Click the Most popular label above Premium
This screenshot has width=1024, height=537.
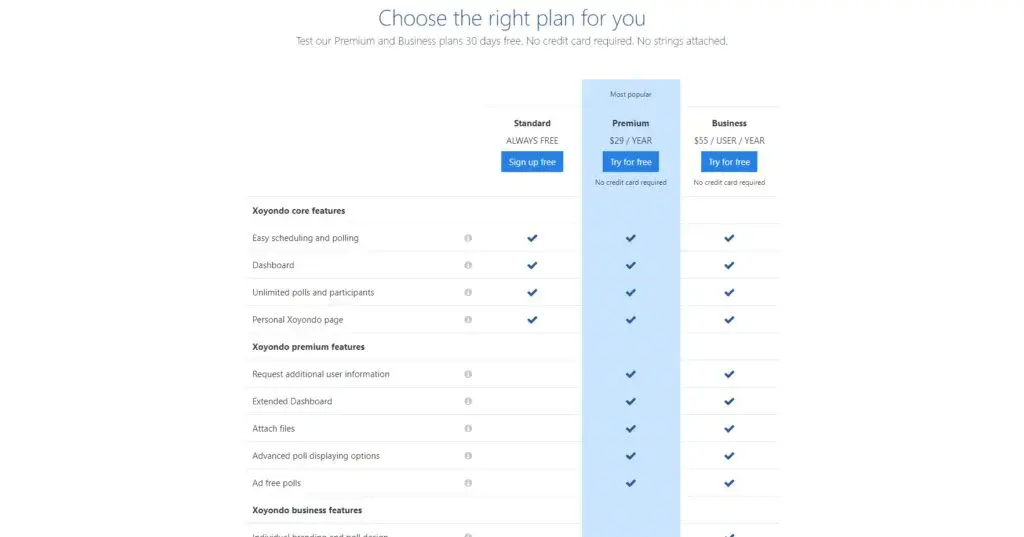(631, 94)
